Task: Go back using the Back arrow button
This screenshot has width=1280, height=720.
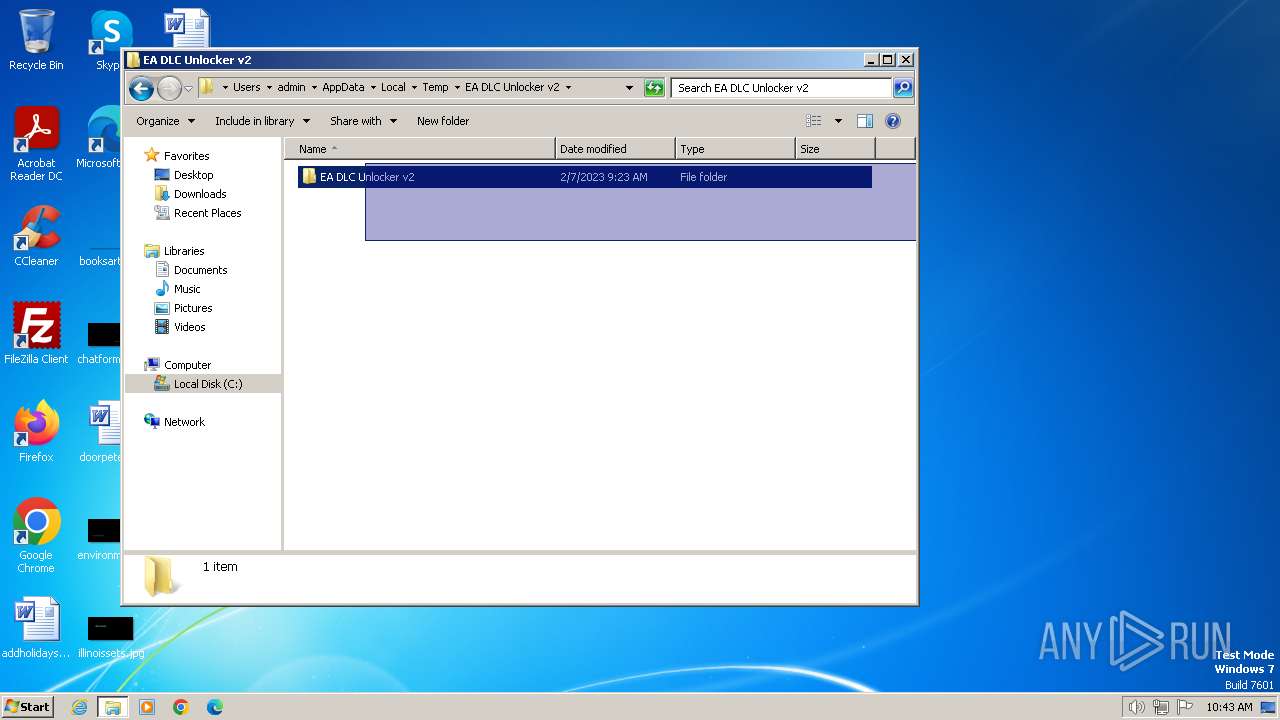Action: pos(142,88)
